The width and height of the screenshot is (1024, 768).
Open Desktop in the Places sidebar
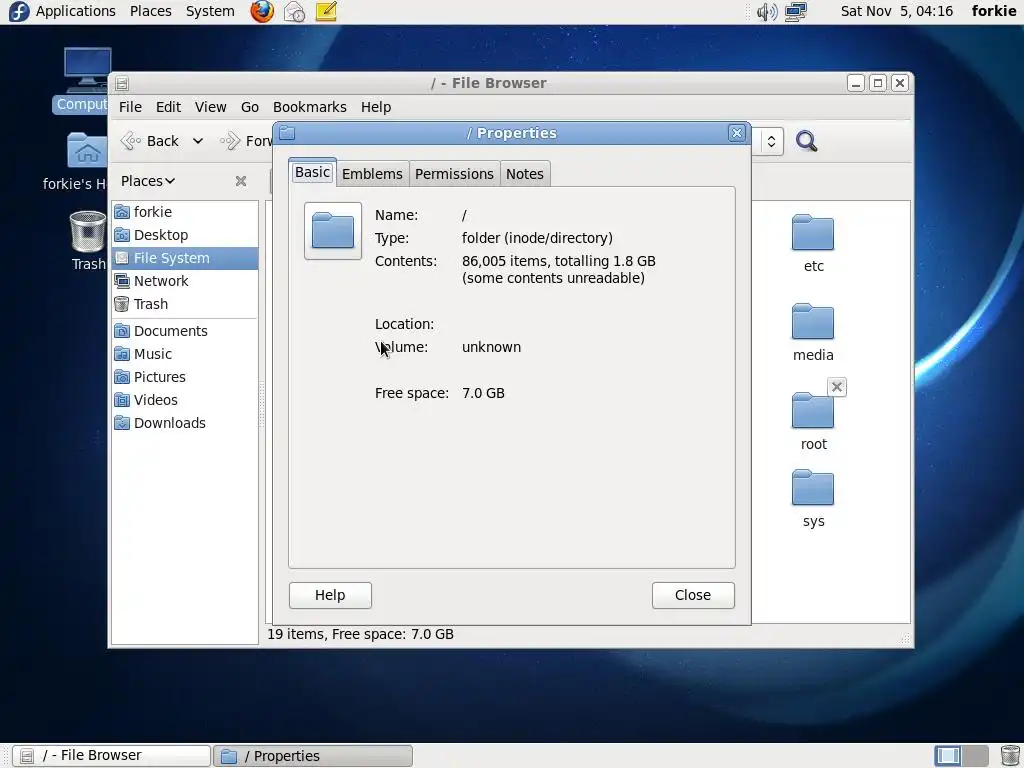pyautogui.click(x=185, y=235)
